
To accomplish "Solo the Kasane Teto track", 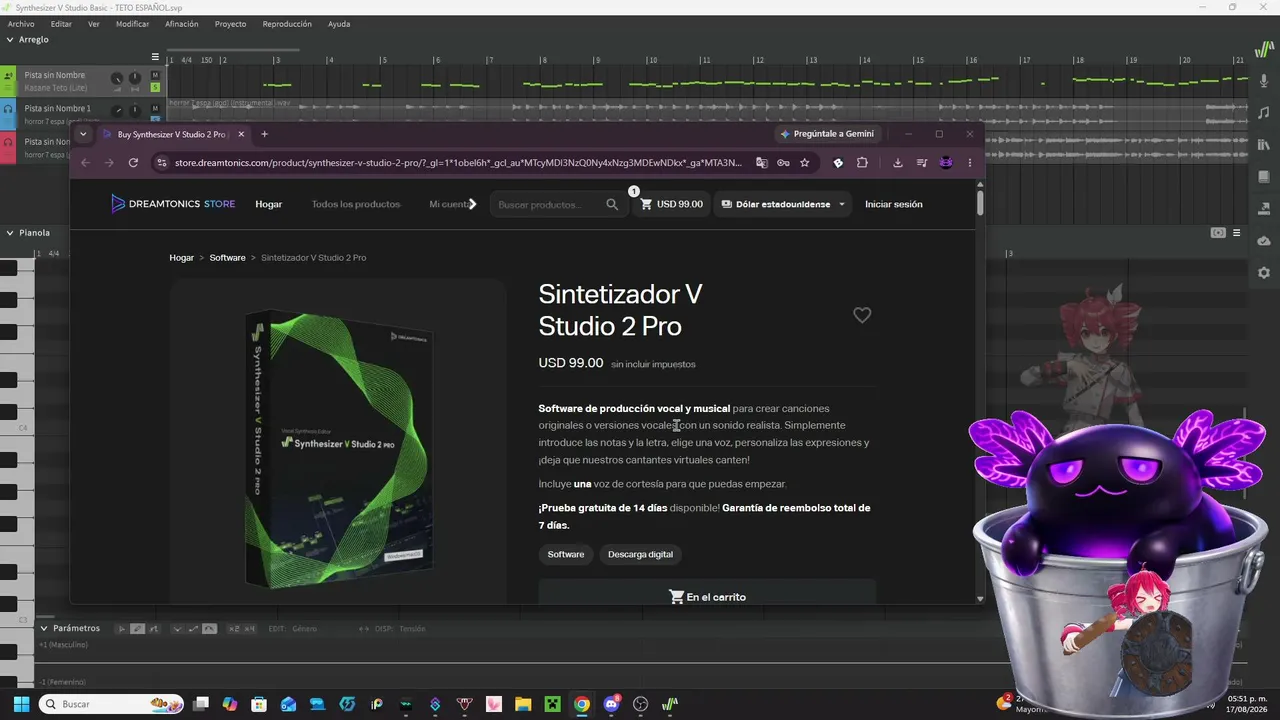I will click(x=155, y=88).
